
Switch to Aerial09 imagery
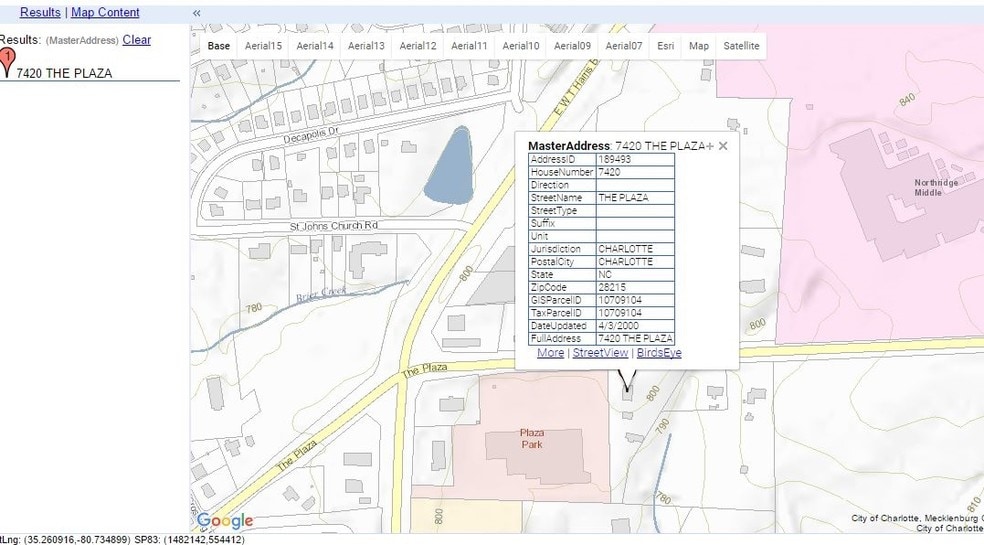coord(572,46)
